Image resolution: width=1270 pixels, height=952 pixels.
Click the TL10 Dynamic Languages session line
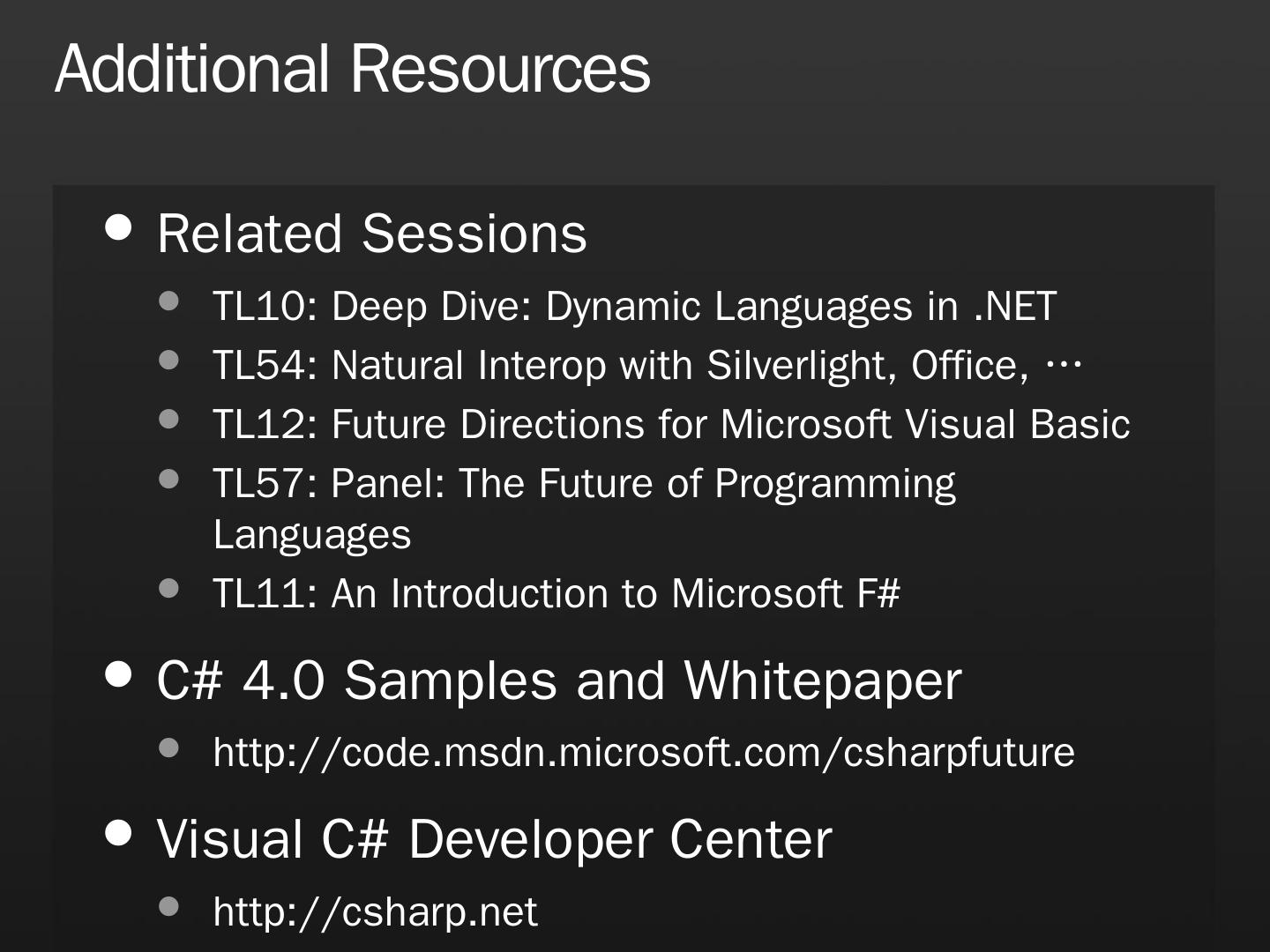point(634,307)
